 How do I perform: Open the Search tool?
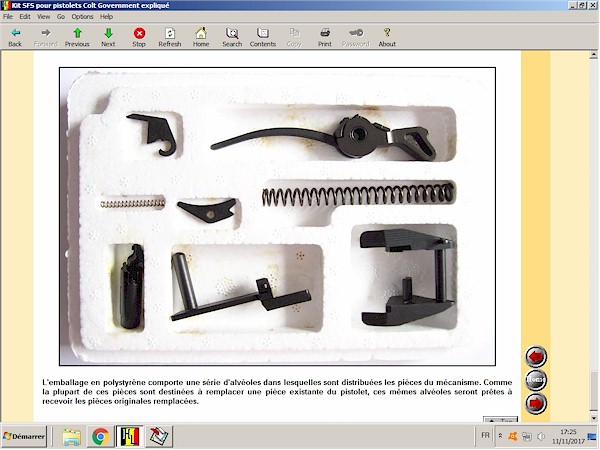(232, 37)
